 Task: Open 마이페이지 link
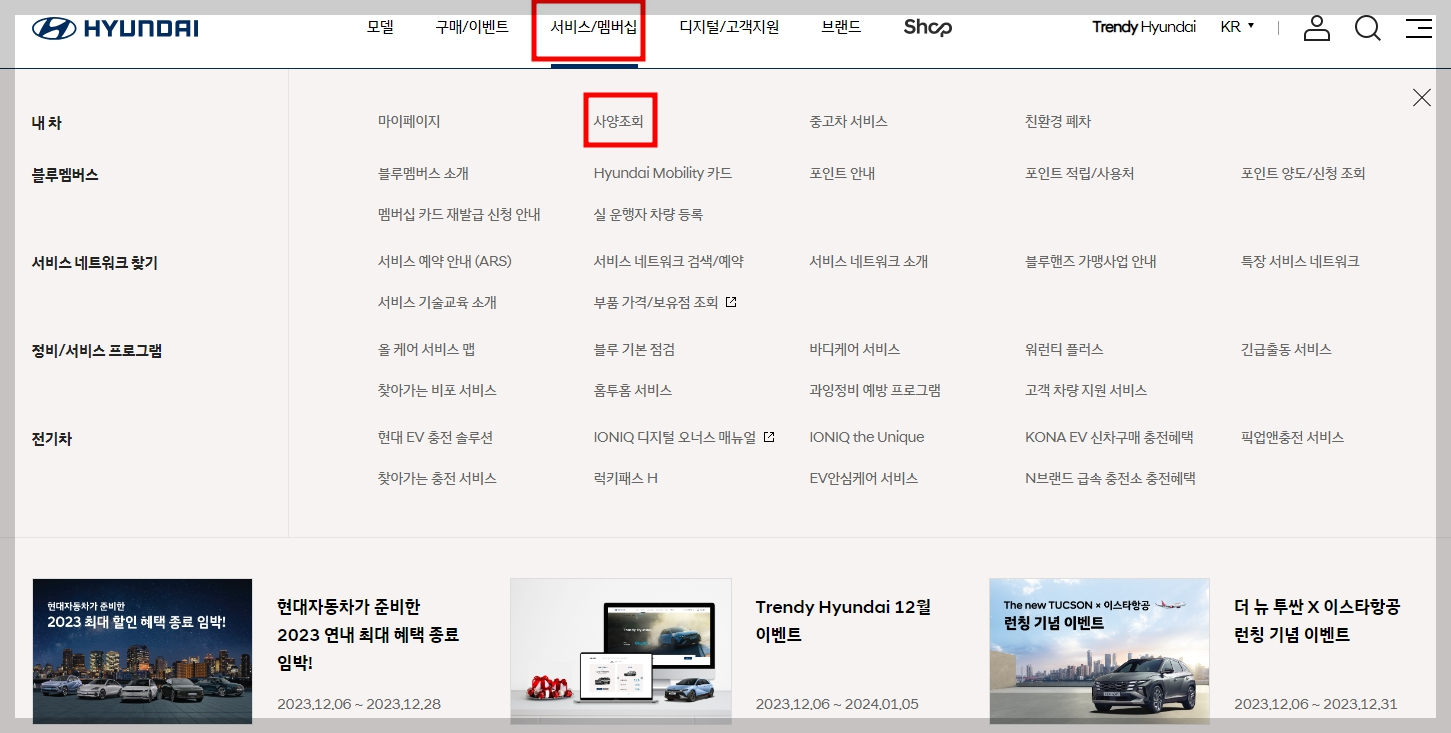coord(409,121)
